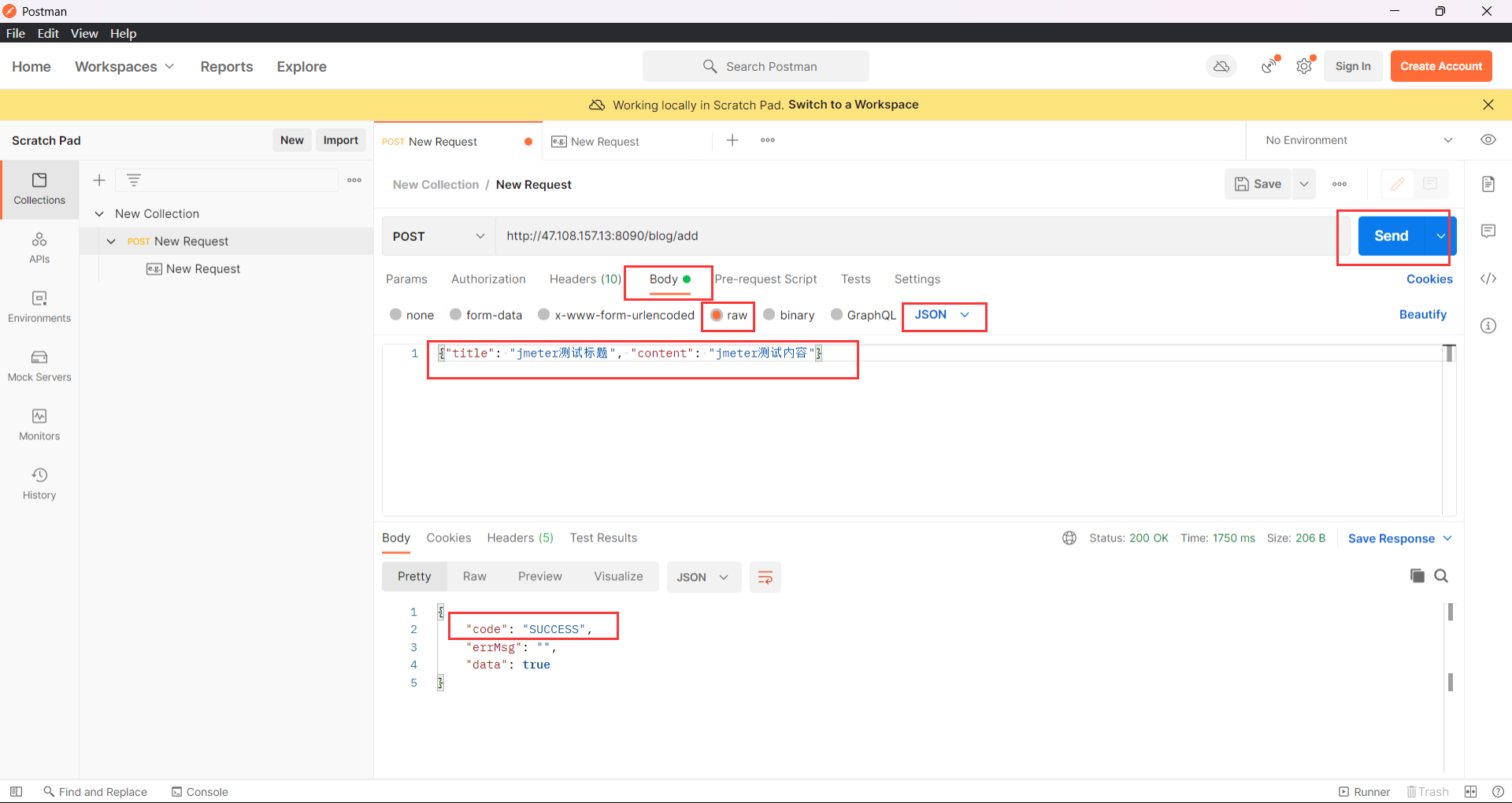Open the two-pane view layout icon
The height and width of the screenshot is (803, 1512).
(1471, 791)
